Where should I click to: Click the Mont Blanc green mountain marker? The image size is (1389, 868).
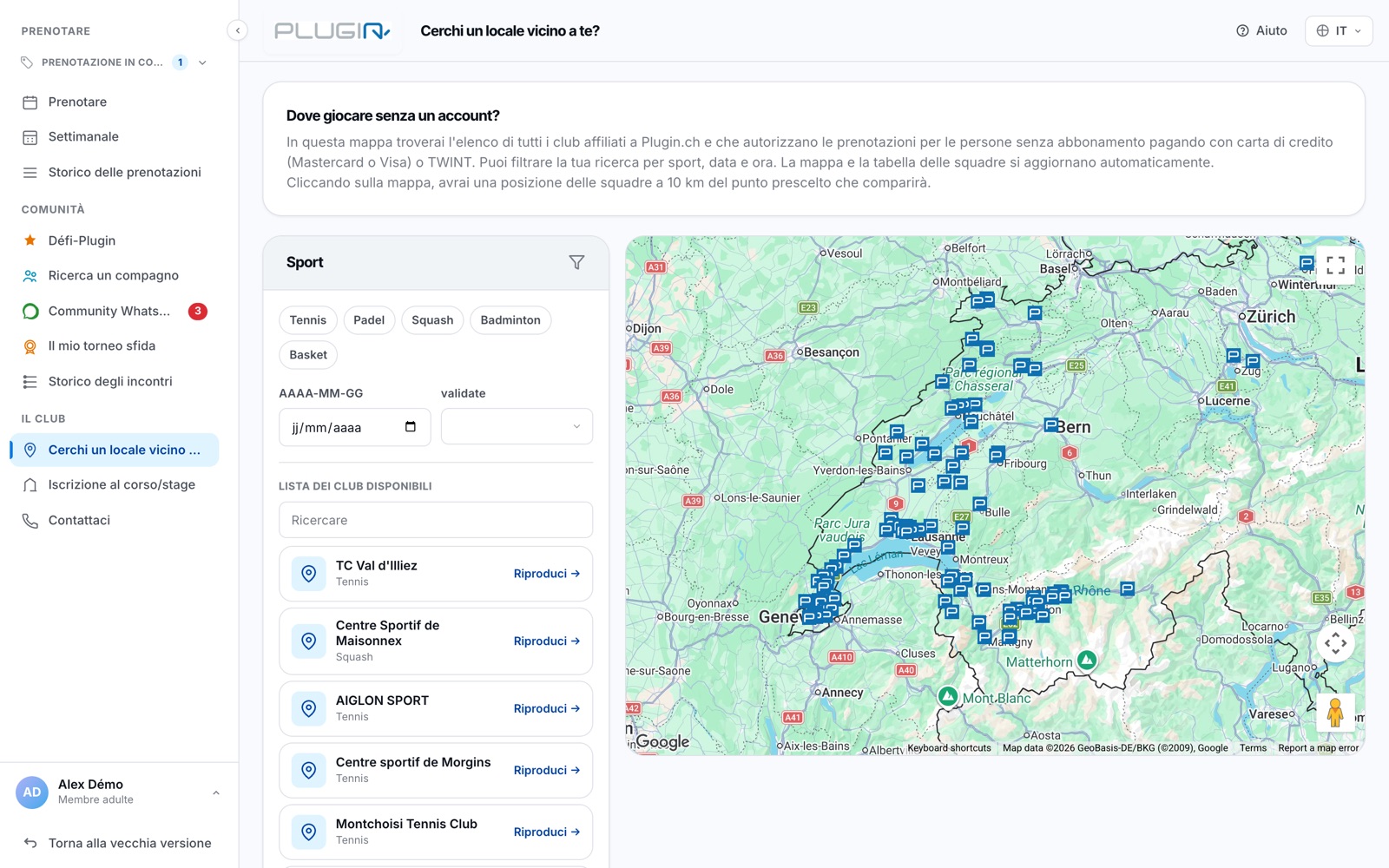[948, 696]
